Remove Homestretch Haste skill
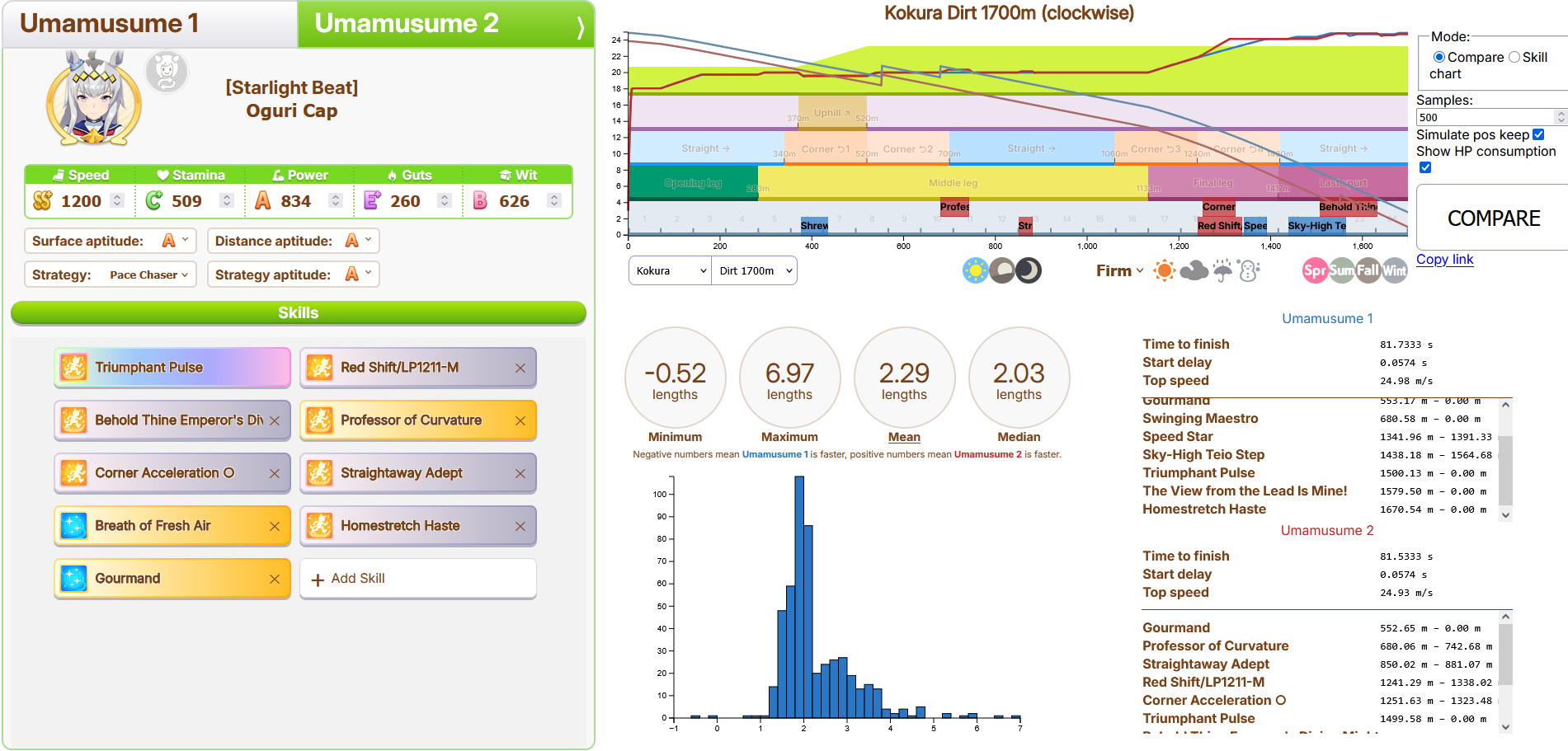 tap(520, 527)
